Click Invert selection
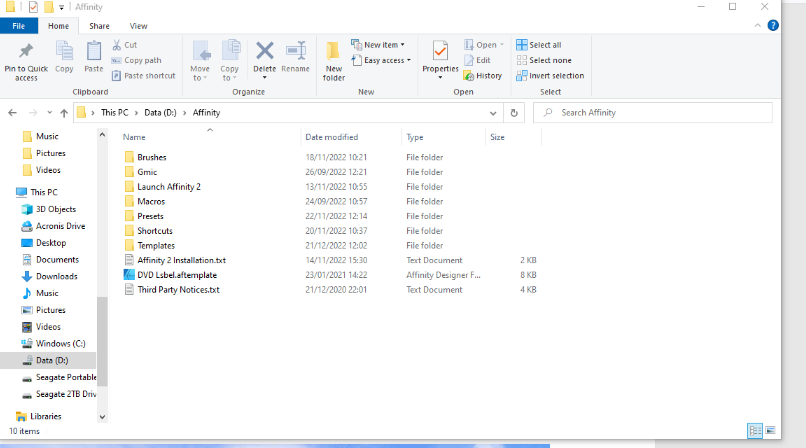806x448 pixels. 550,76
